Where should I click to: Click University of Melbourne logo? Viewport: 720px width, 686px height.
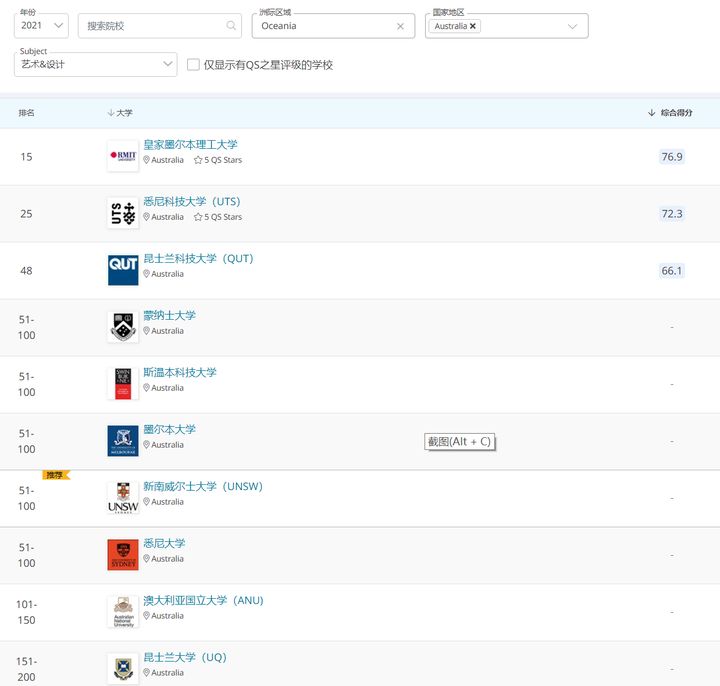[x=123, y=441]
